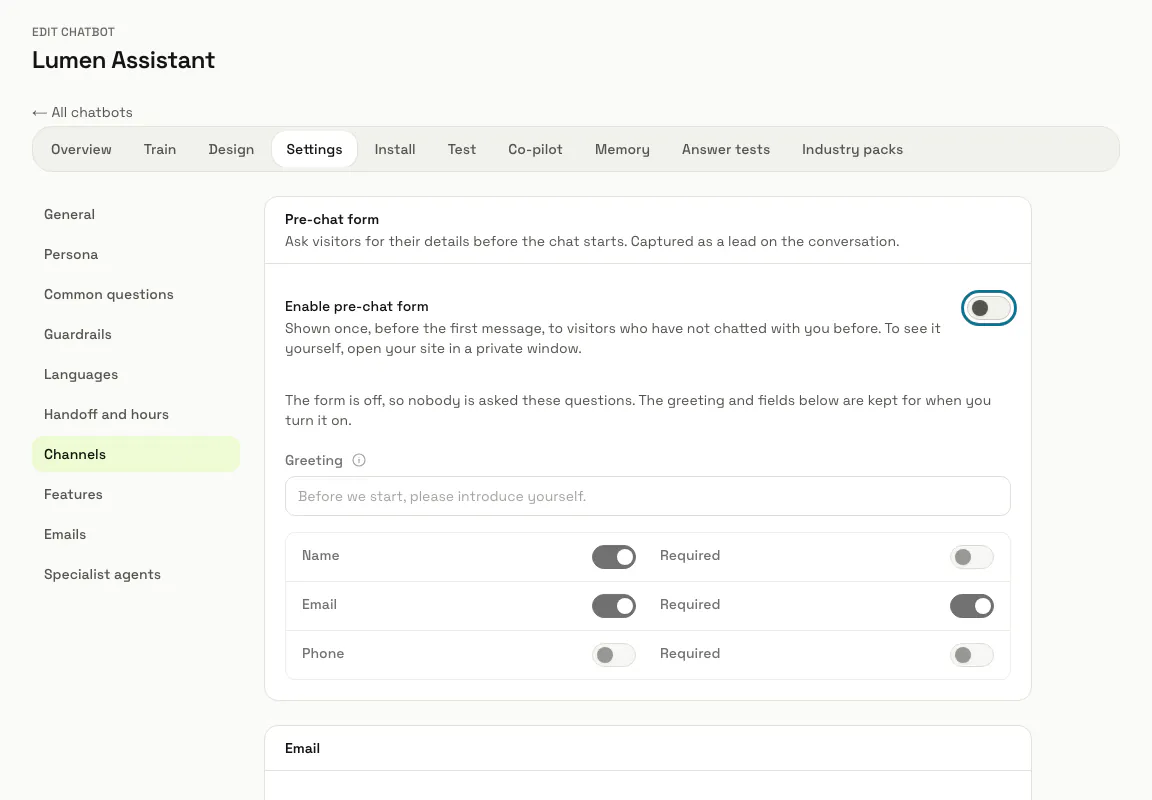Viewport: 1152px width, 800px height.
Task: Toggle the Name field switch
Action: (613, 557)
